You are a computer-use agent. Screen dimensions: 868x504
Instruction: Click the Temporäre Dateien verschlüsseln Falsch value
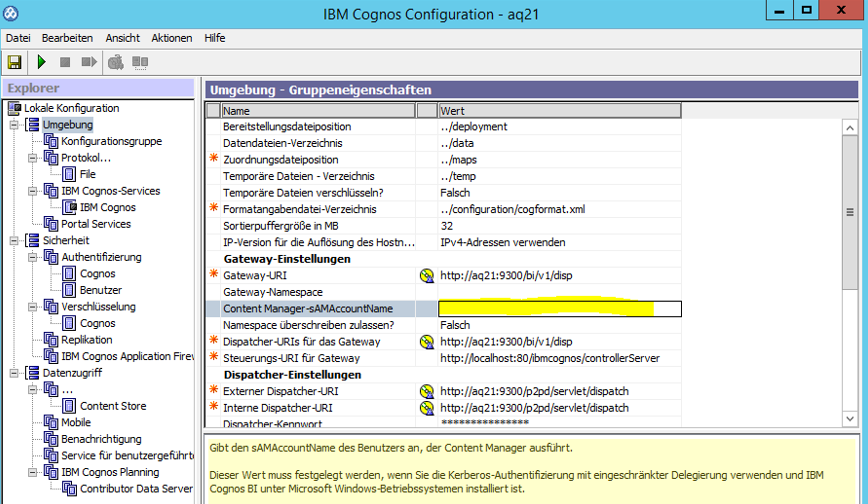click(x=455, y=193)
